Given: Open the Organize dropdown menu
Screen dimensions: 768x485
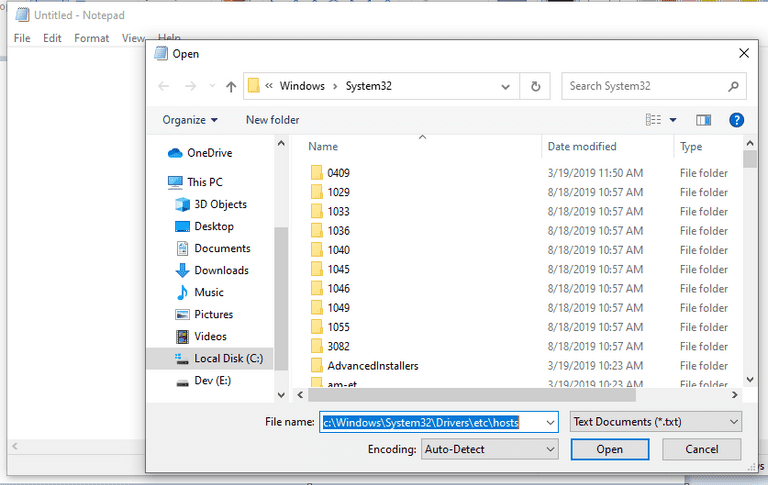Looking at the screenshot, I should tap(190, 120).
